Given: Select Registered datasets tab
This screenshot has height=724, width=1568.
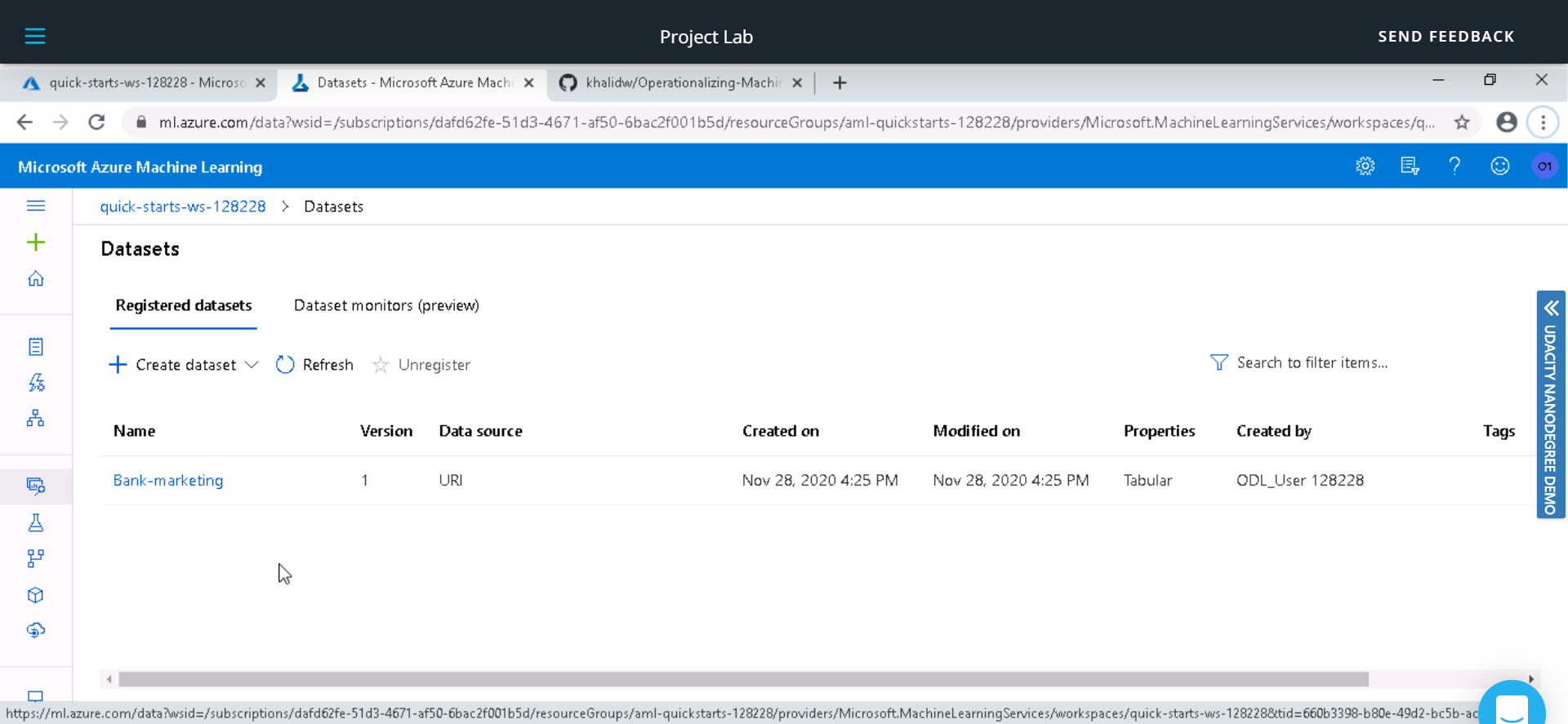Looking at the screenshot, I should pyautogui.click(x=184, y=305).
